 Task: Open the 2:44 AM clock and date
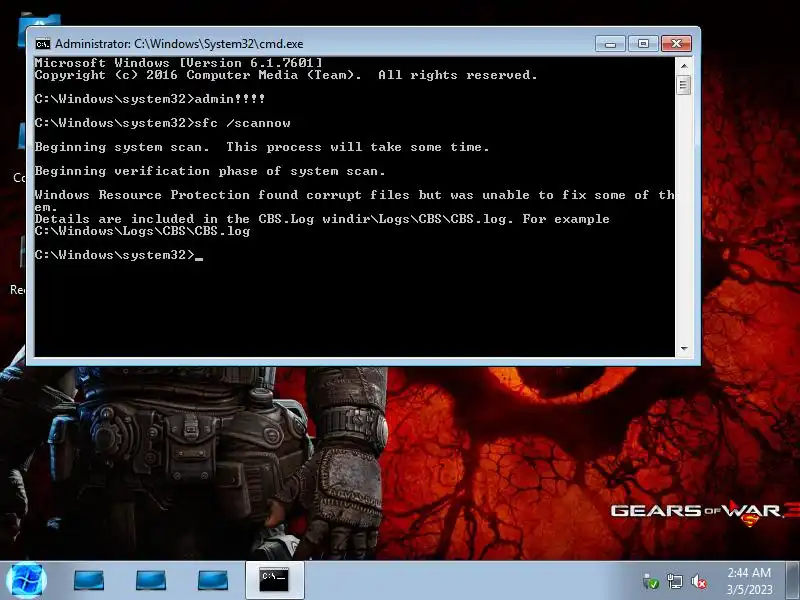[x=749, y=581]
